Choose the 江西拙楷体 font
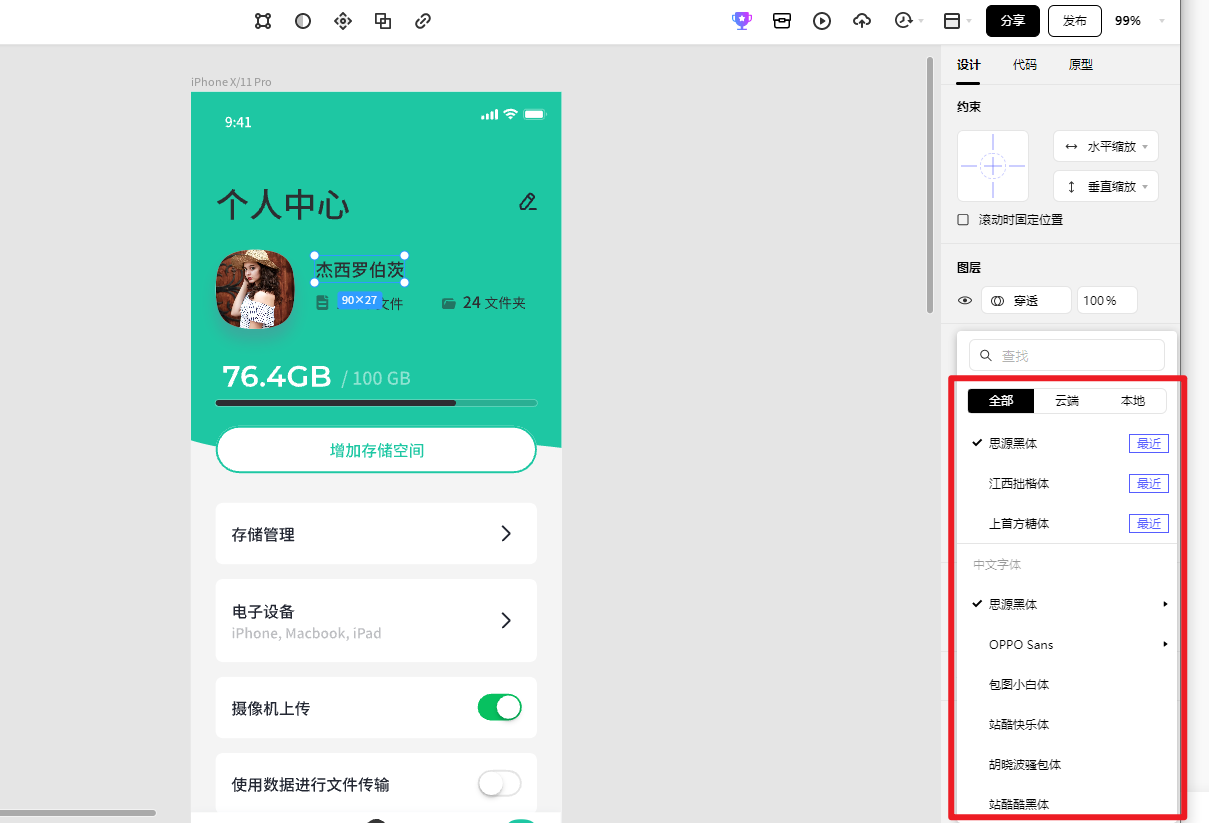Image resolution: width=1209 pixels, height=823 pixels. (1067, 483)
